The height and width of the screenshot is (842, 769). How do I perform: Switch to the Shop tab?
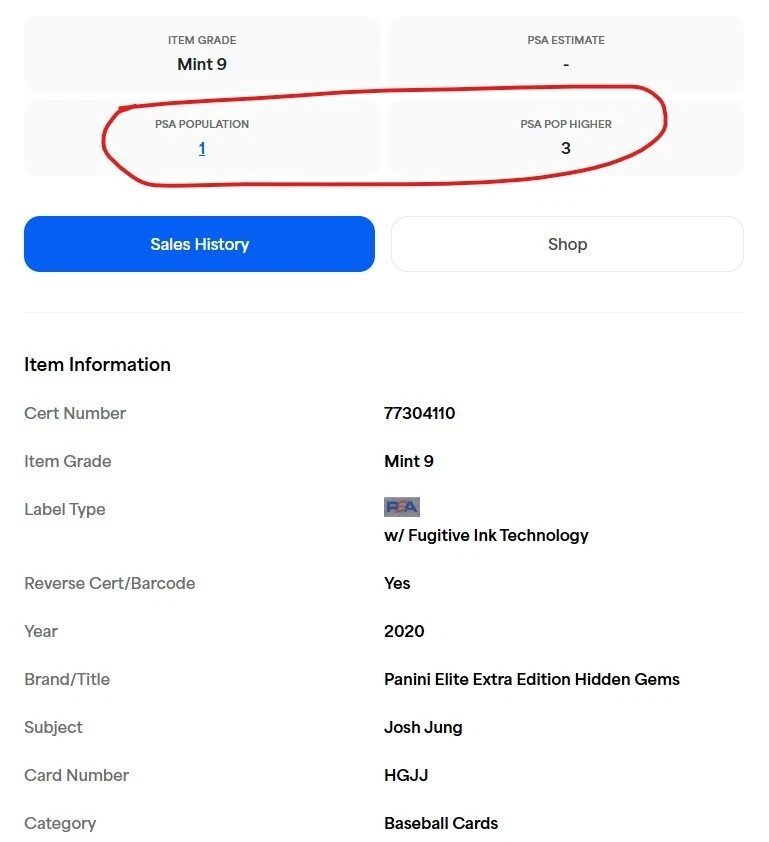tap(567, 244)
